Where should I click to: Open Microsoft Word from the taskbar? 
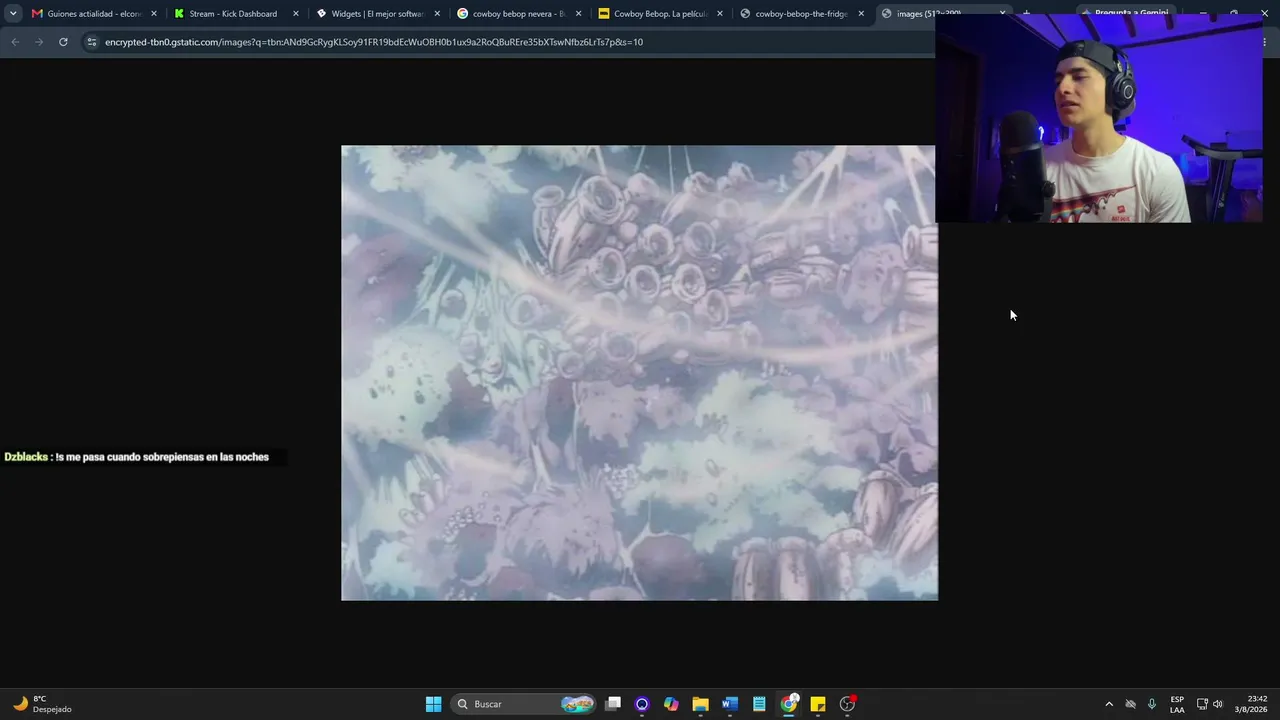pyautogui.click(x=730, y=704)
